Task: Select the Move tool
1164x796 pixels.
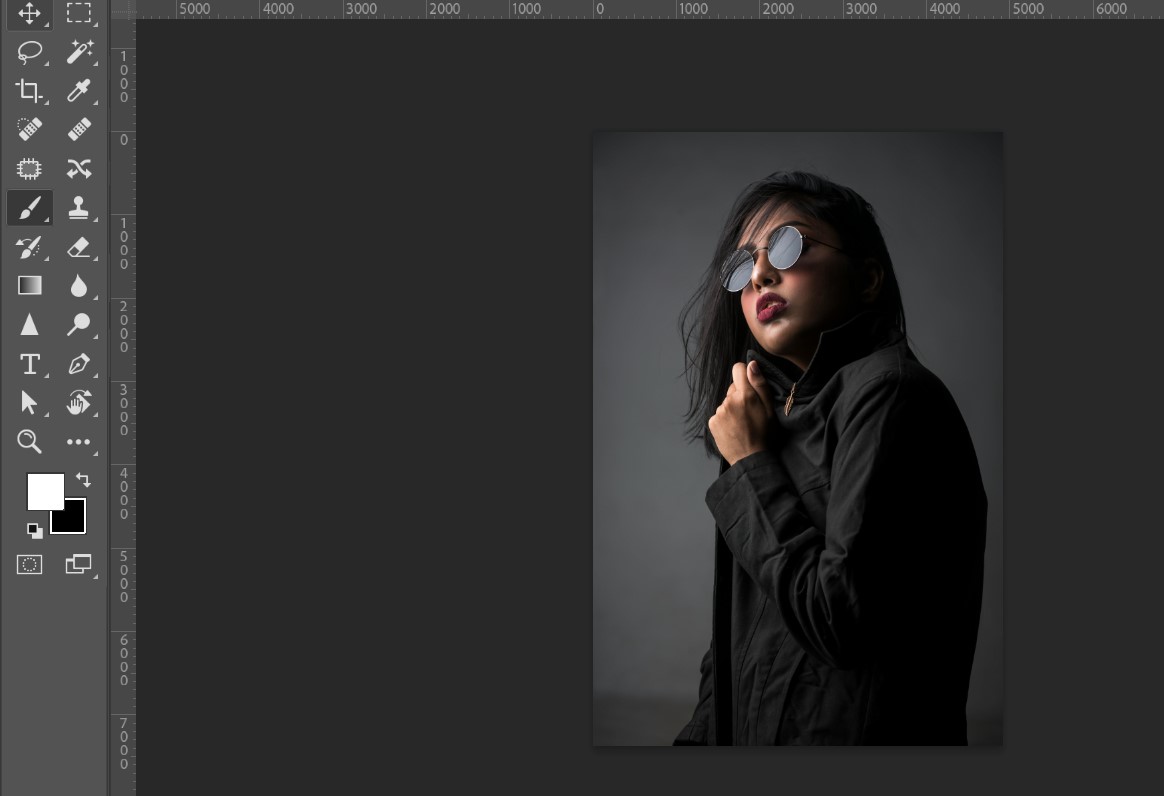Action: click(x=29, y=13)
